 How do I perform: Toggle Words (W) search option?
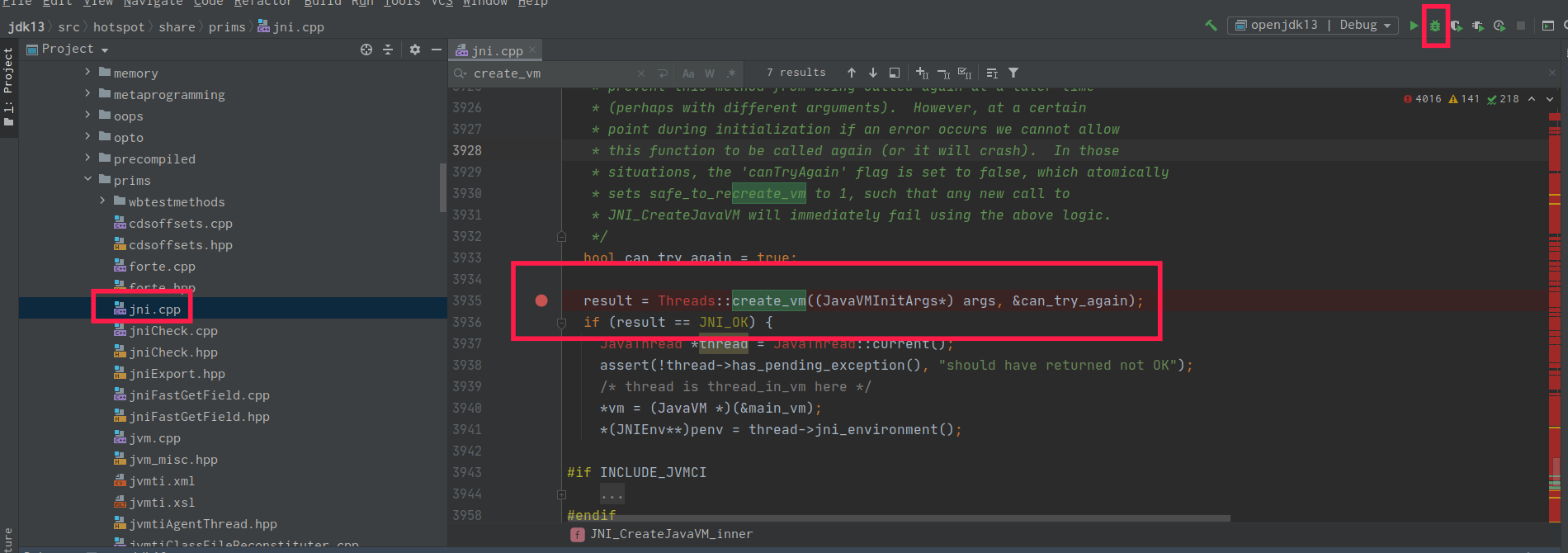pos(710,73)
